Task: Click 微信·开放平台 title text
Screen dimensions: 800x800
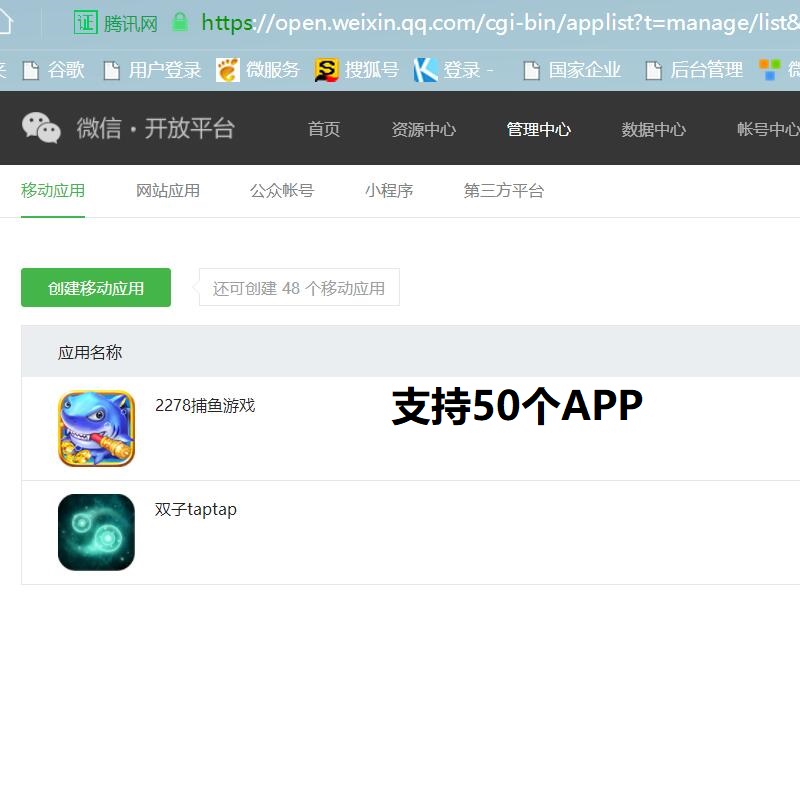Action: pos(156,128)
